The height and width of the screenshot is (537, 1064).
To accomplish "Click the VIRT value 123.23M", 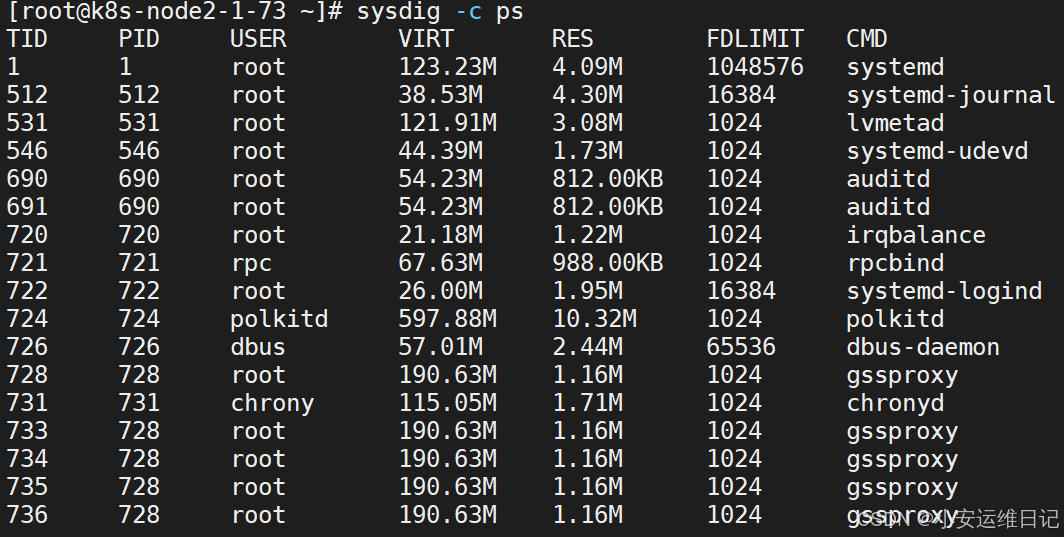I will pos(447,67).
